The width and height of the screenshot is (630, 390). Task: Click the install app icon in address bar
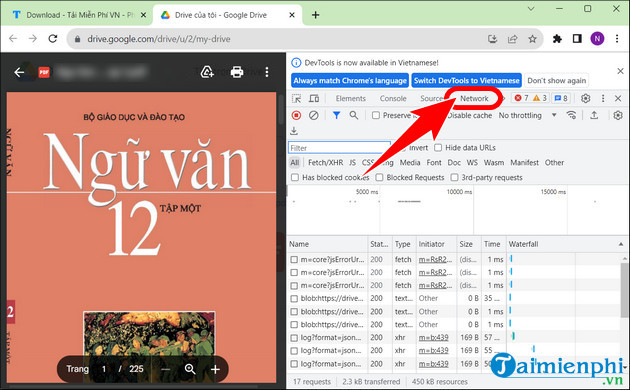493,39
